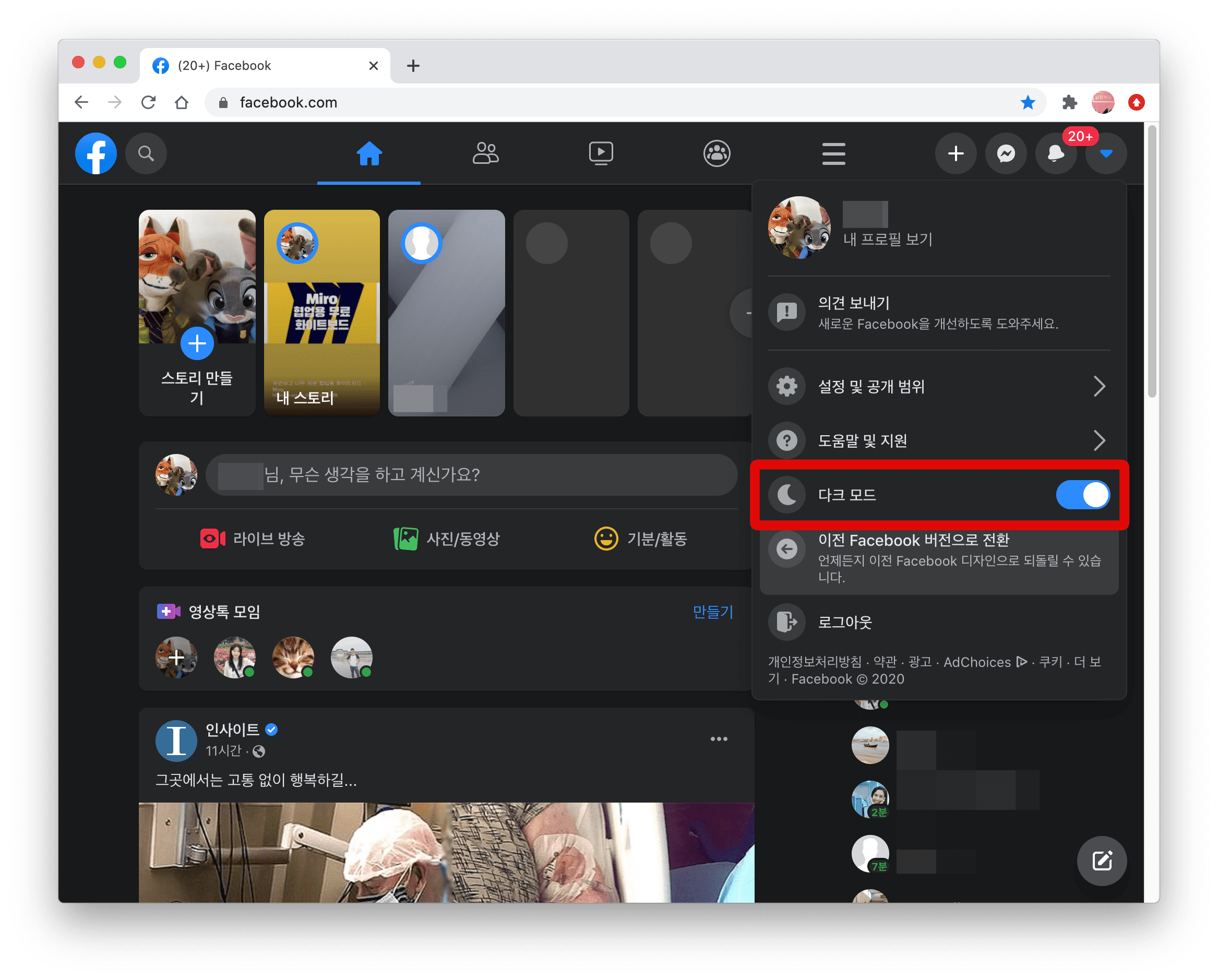Add 사진/동영상 to a post
This screenshot has height=980, width=1218.
pos(447,539)
